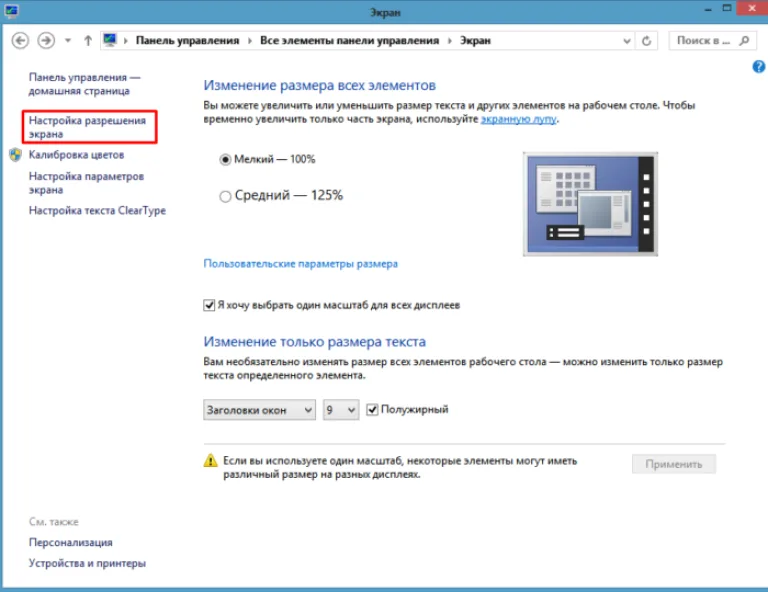Maximize the Экран window
The image size is (768, 592).
click(727, 8)
